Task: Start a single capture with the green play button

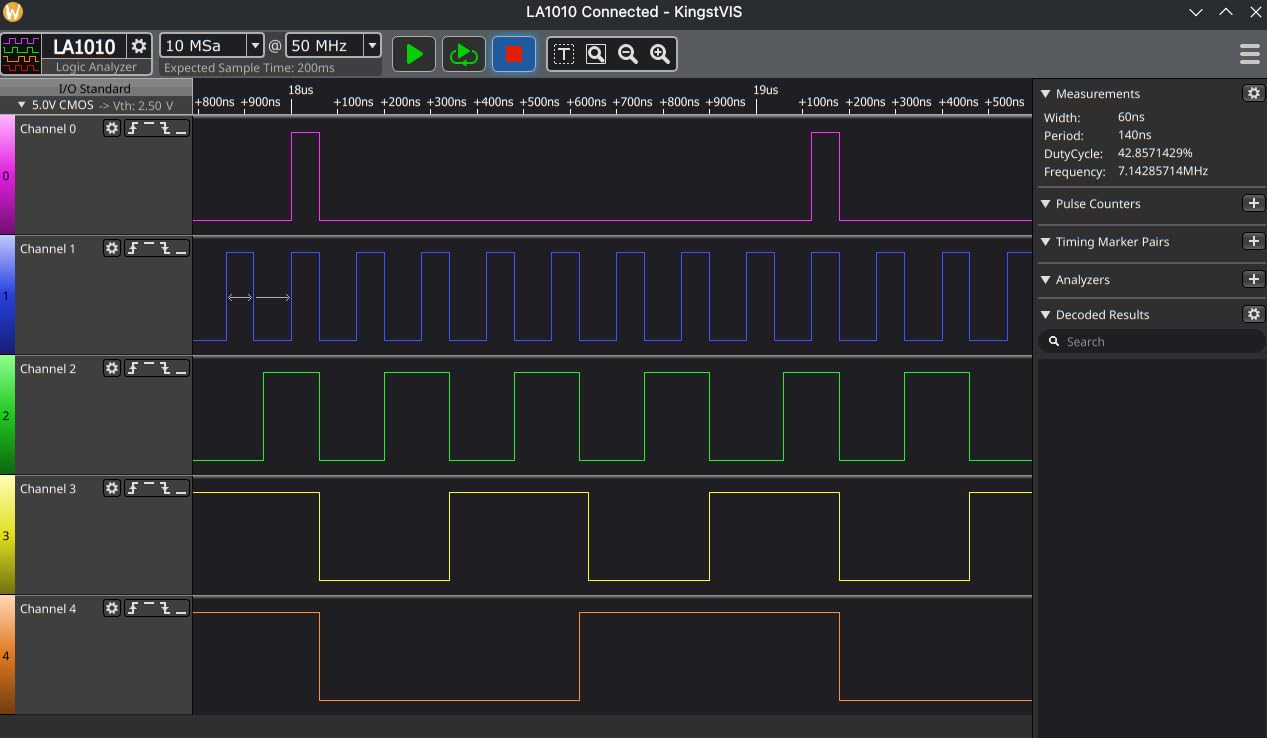Action: tap(414, 54)
